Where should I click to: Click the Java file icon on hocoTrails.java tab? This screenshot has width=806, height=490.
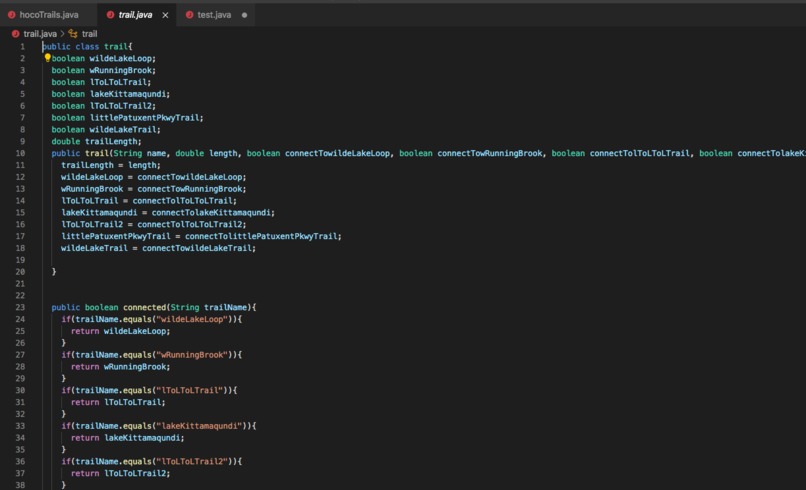tap(11, 15)
